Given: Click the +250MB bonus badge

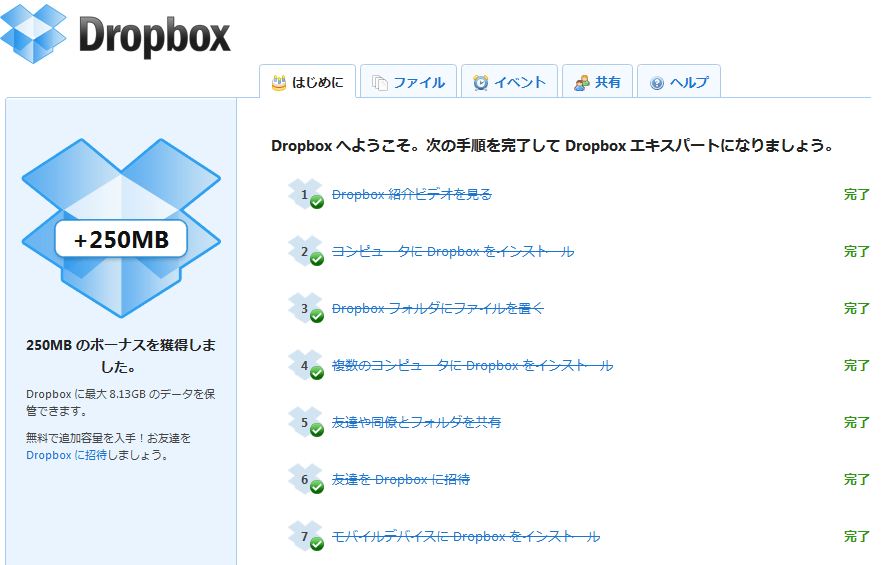Looking at the screenshot, I should (121, 239).
